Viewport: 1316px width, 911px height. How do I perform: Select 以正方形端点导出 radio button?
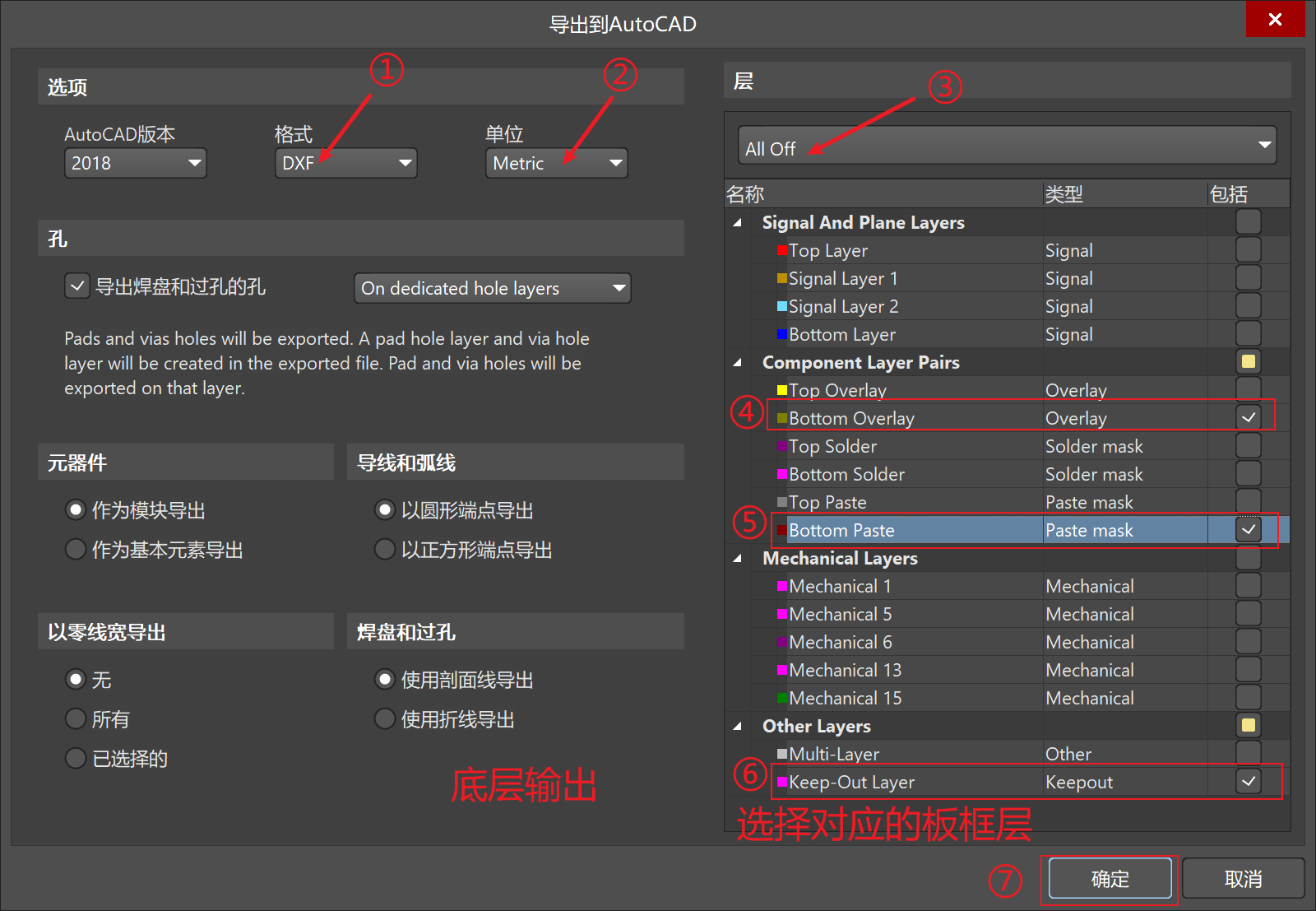tap(384, 550)
